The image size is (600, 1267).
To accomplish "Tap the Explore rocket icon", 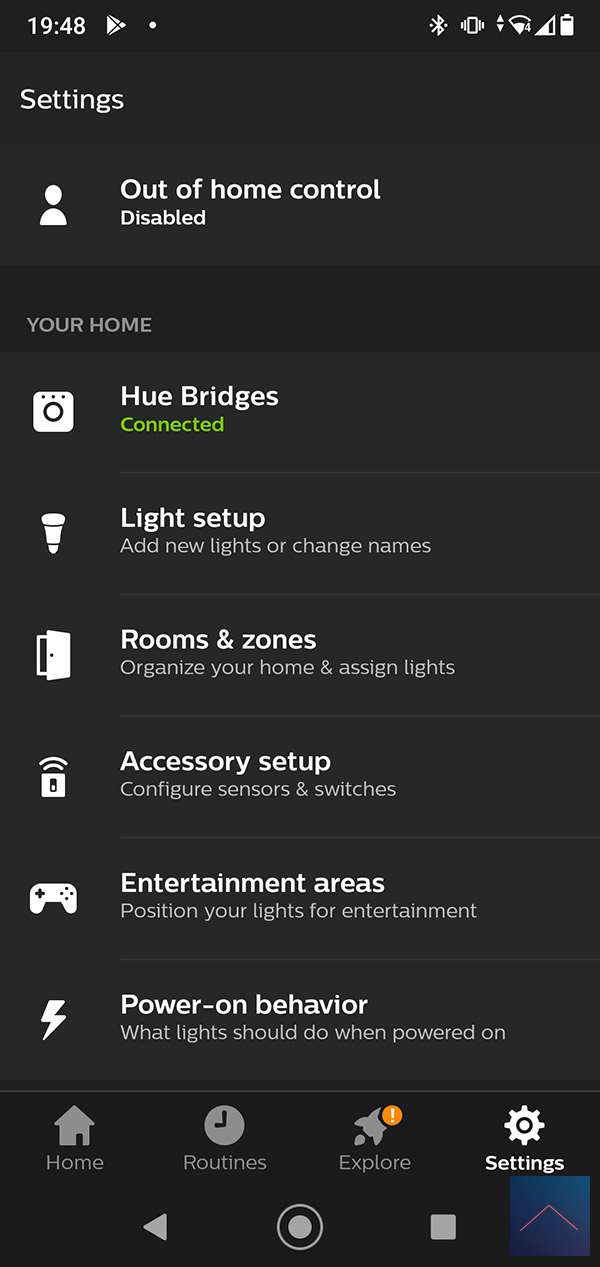I will coord(372,1128).
